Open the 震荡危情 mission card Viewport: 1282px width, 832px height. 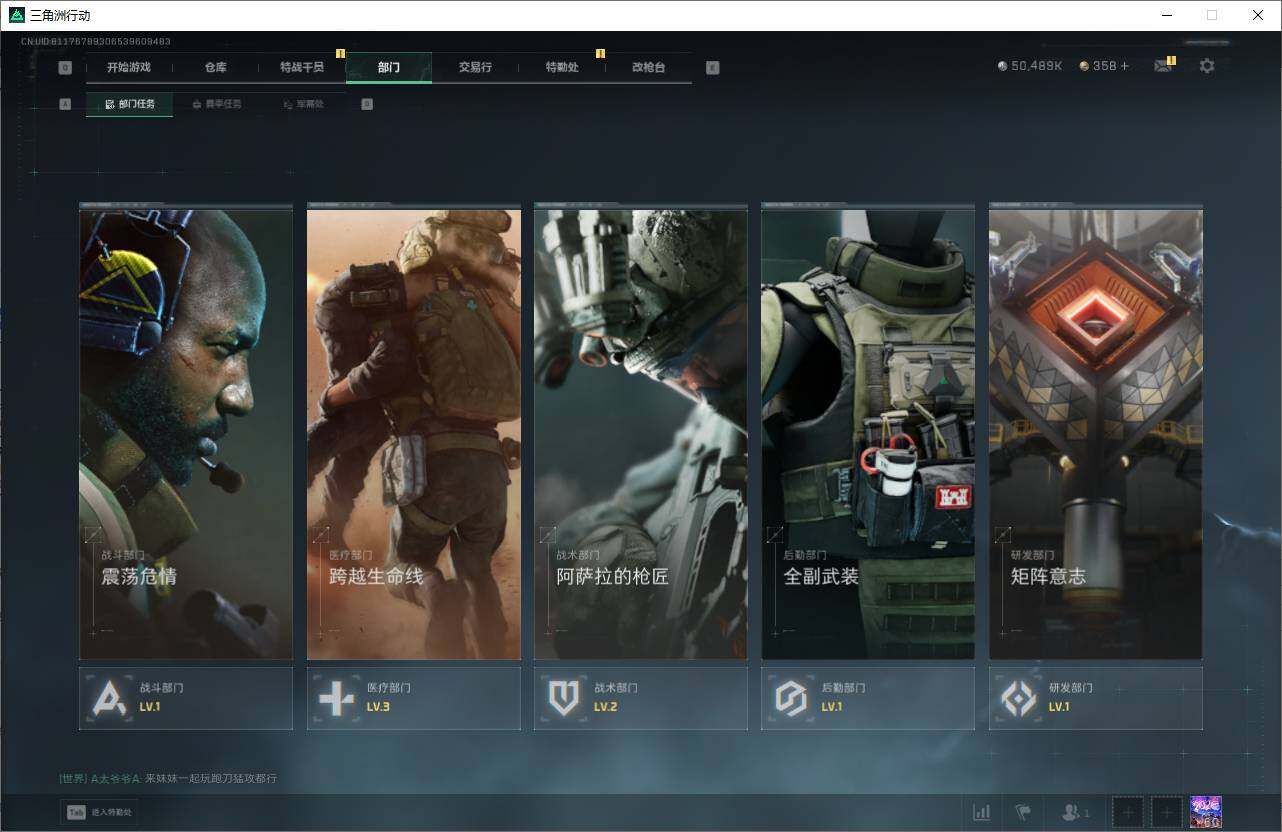pyautogui.click(x=186, y=433)
